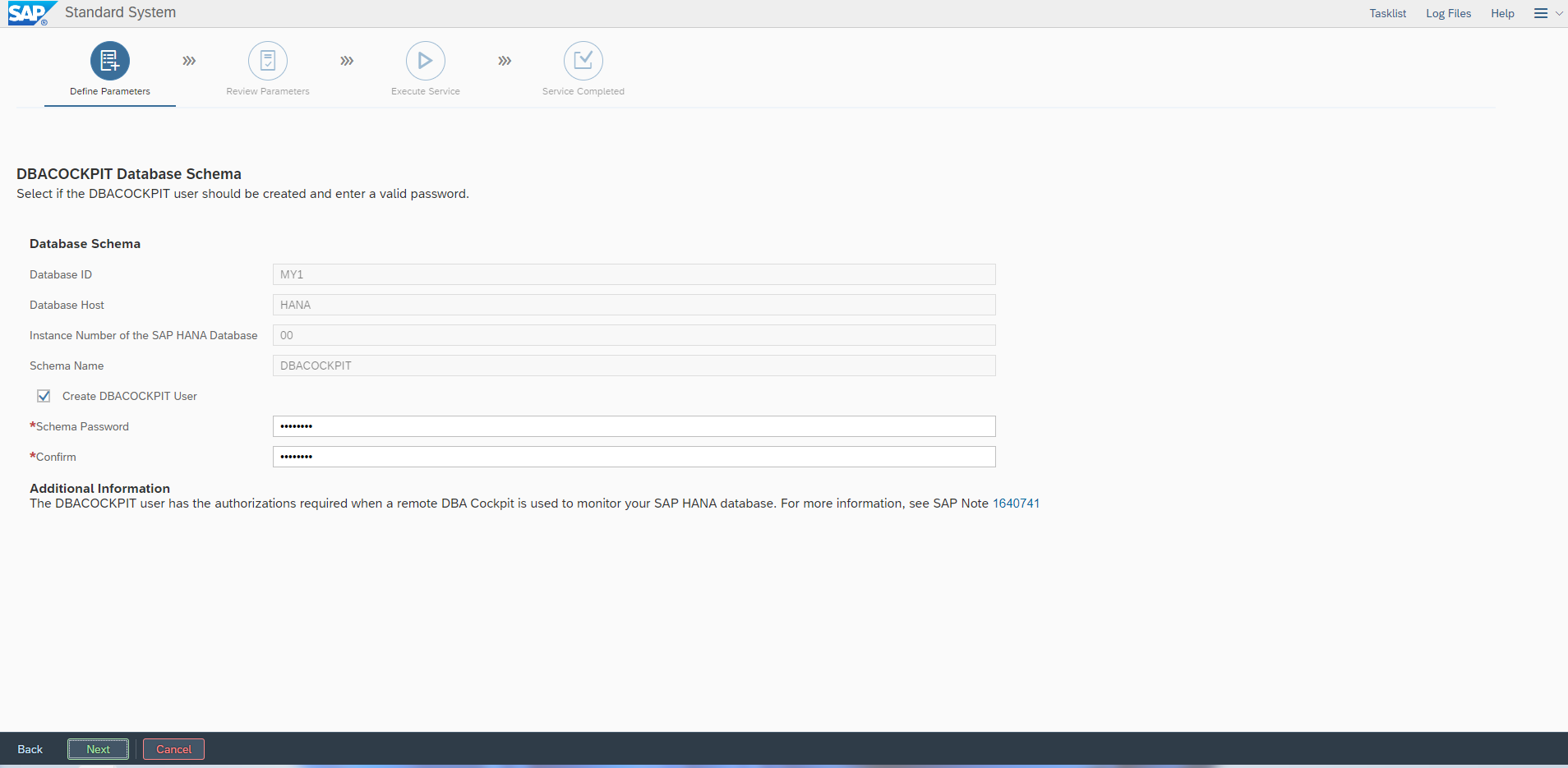Go Back using footer button
This screenshot has width=1568, height=768.
30,749
